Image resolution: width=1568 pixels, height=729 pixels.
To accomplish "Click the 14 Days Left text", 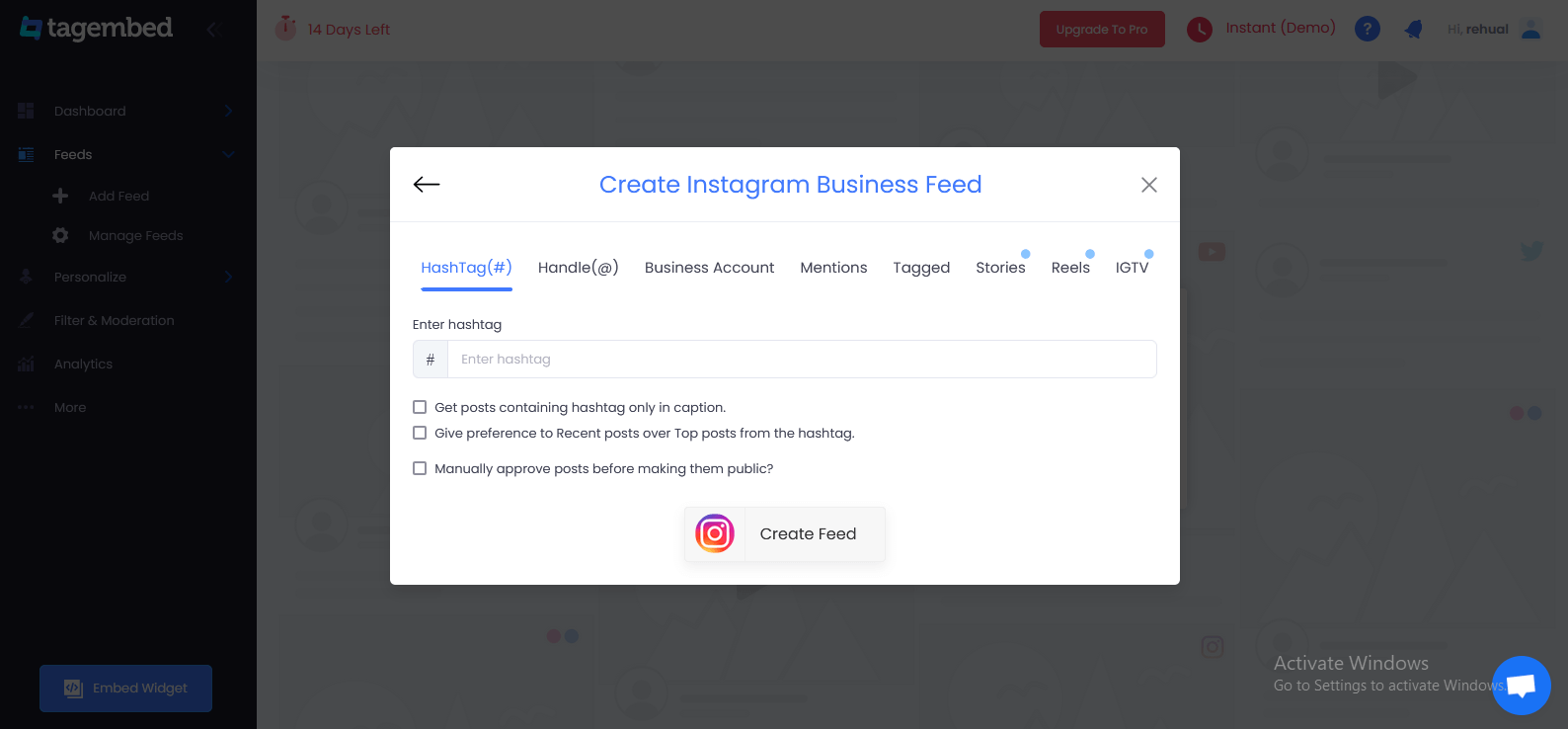I will (349, 30).
